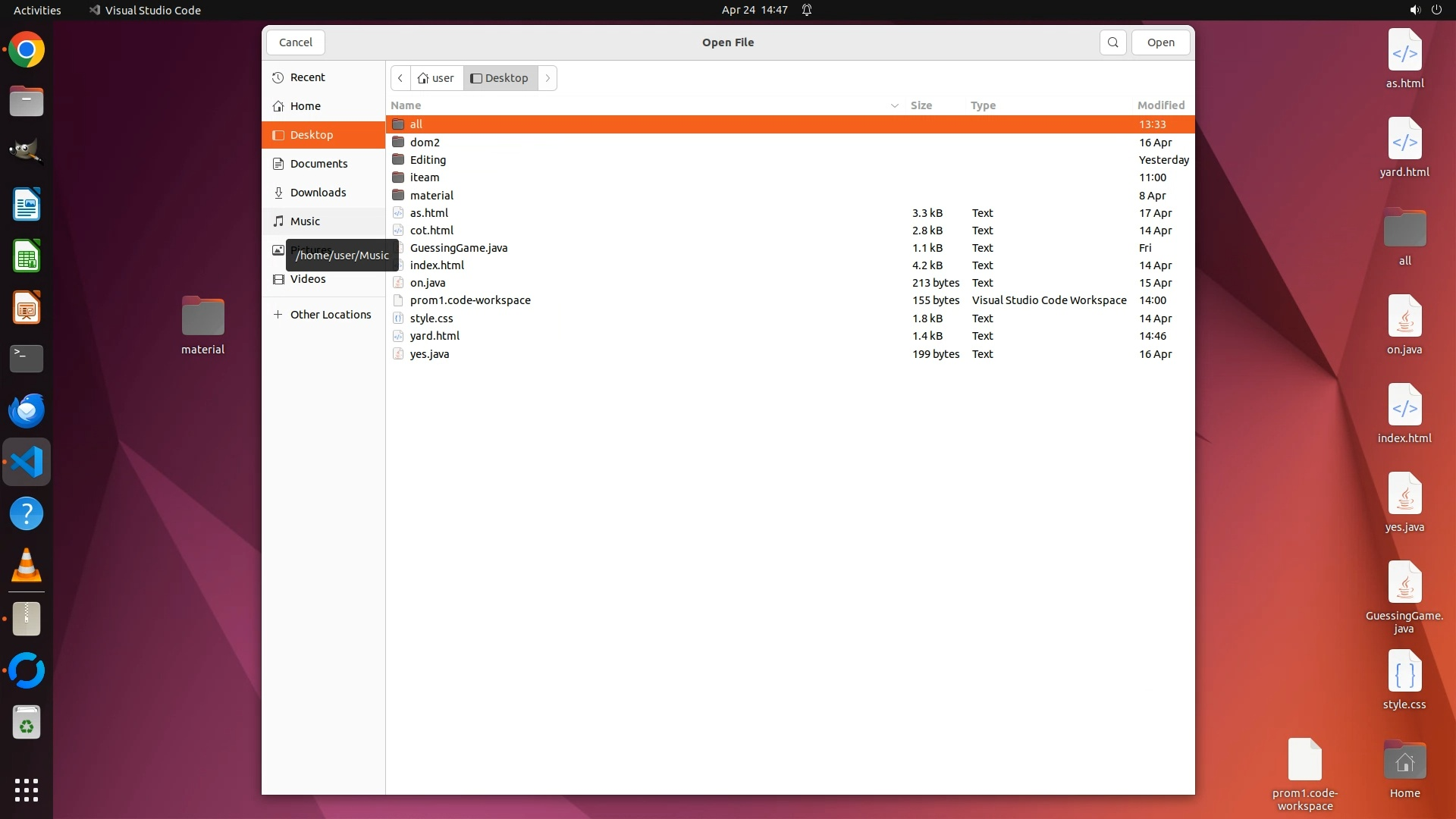Select the prom1.code-workspace file
This screenshot has height=819, width=1456.
coord(469,300)
